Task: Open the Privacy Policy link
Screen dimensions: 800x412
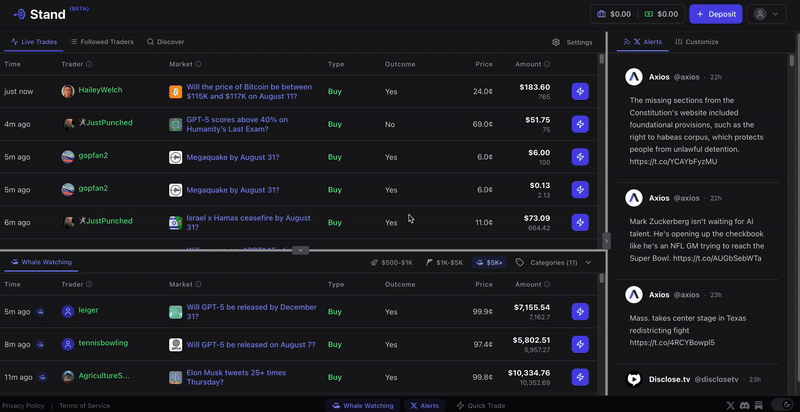Action: tap(23, 406)
